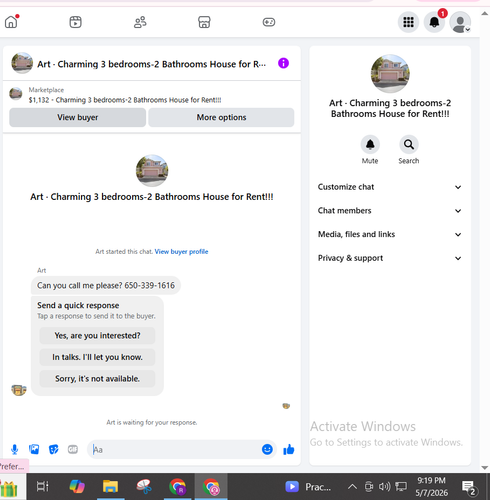Record a voice clip with microphone

point(14,450)
